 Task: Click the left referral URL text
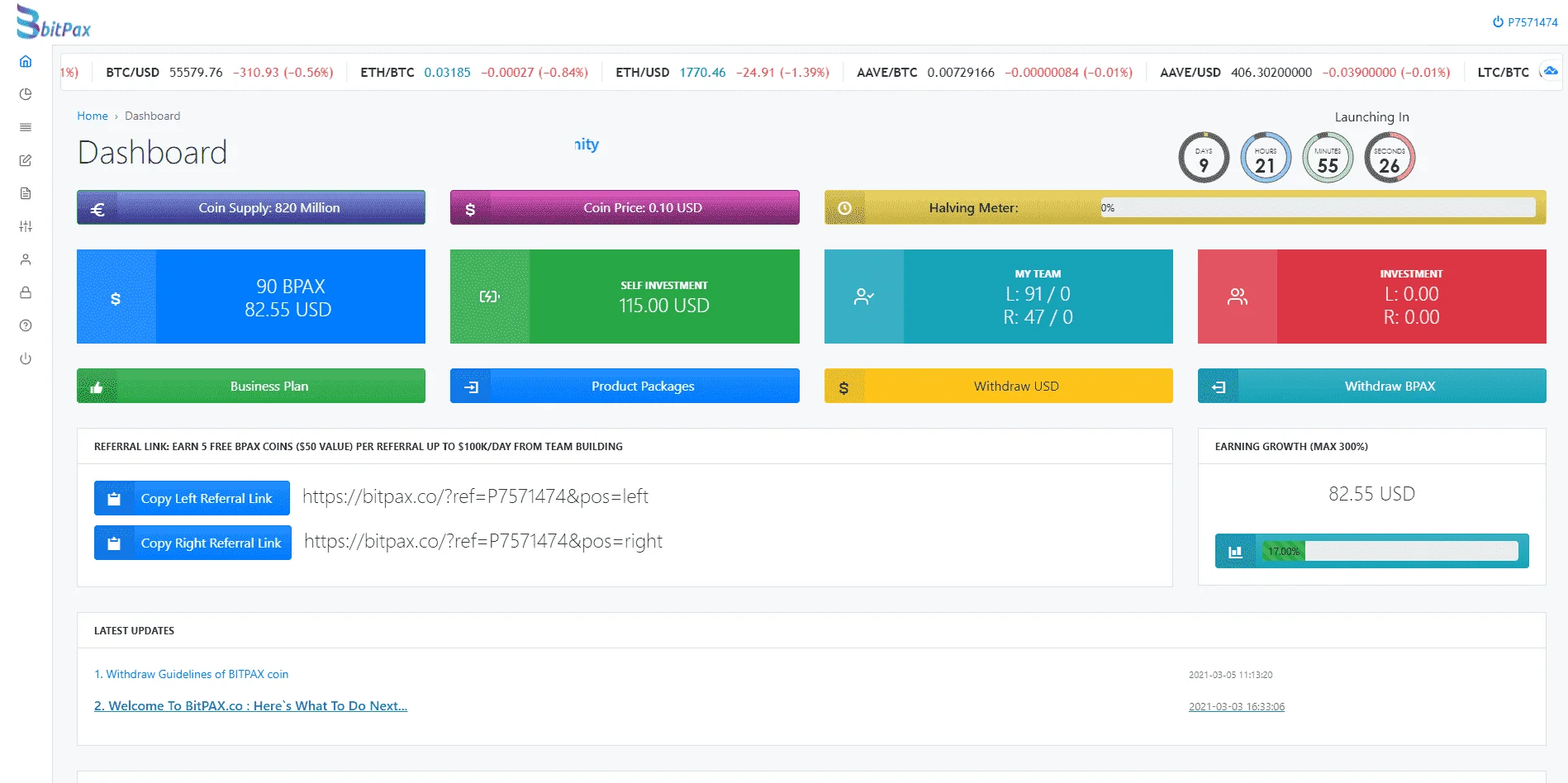pos(475,496)
